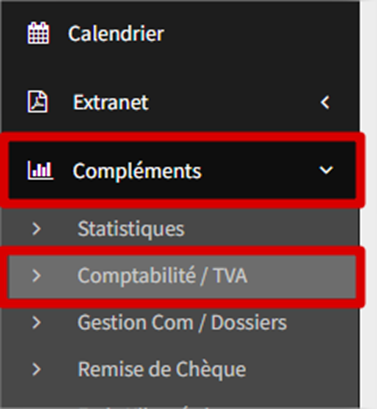The height and width of the screenshot is (409, 377).
Task: Select the Extranet label in the sidebar
Action: coord(111,102)
